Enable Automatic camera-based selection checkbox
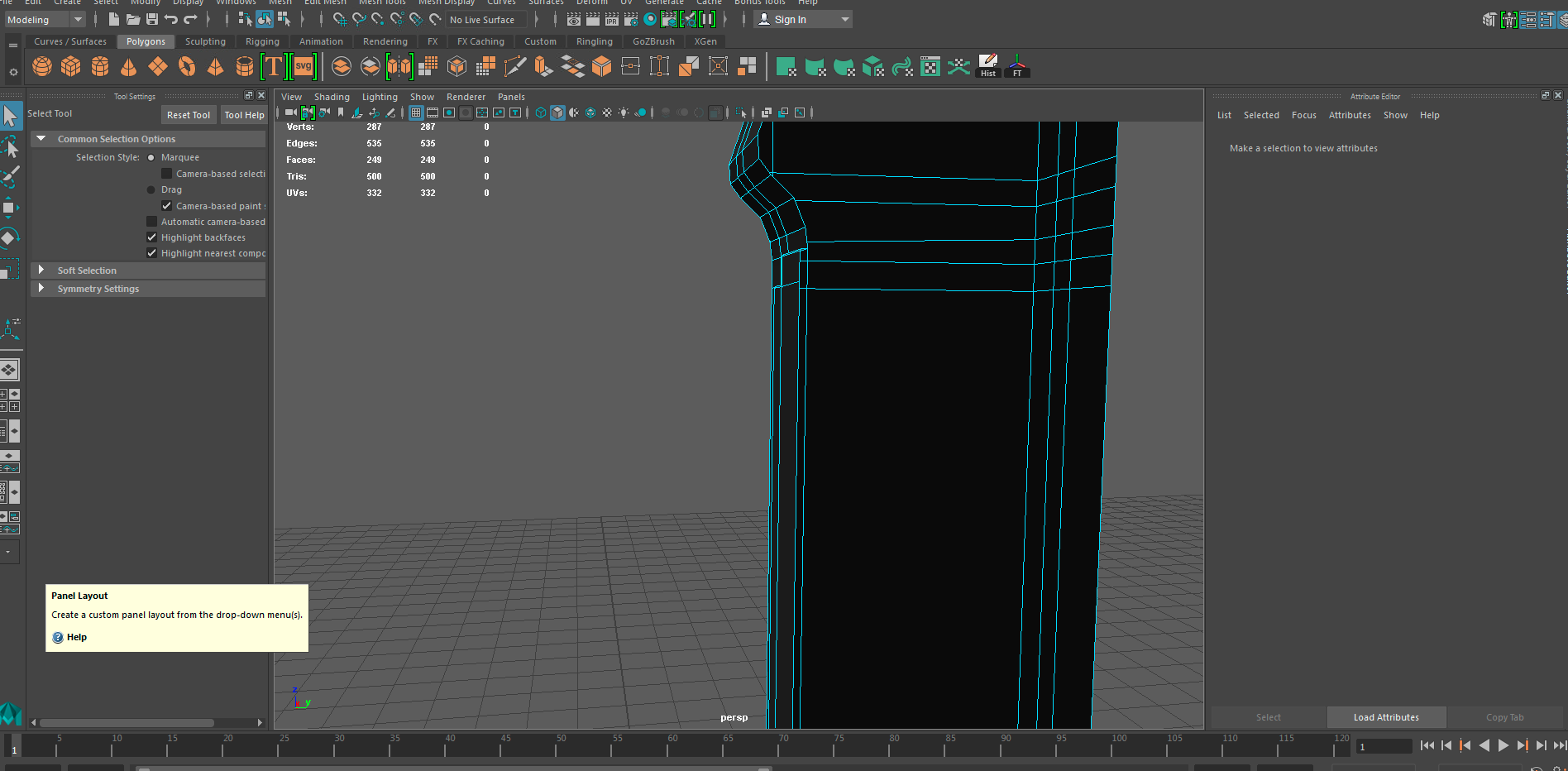This screenshot has width=1568, height=771. [x=151, y=222]
